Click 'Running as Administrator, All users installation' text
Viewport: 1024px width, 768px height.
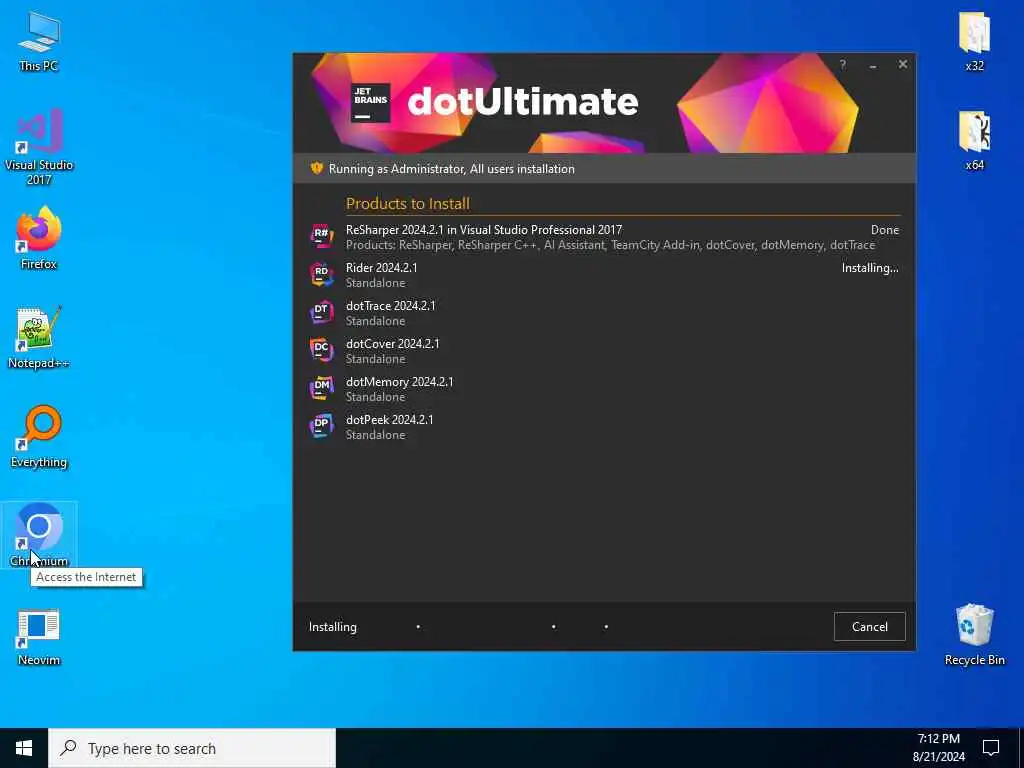(451, 168)
